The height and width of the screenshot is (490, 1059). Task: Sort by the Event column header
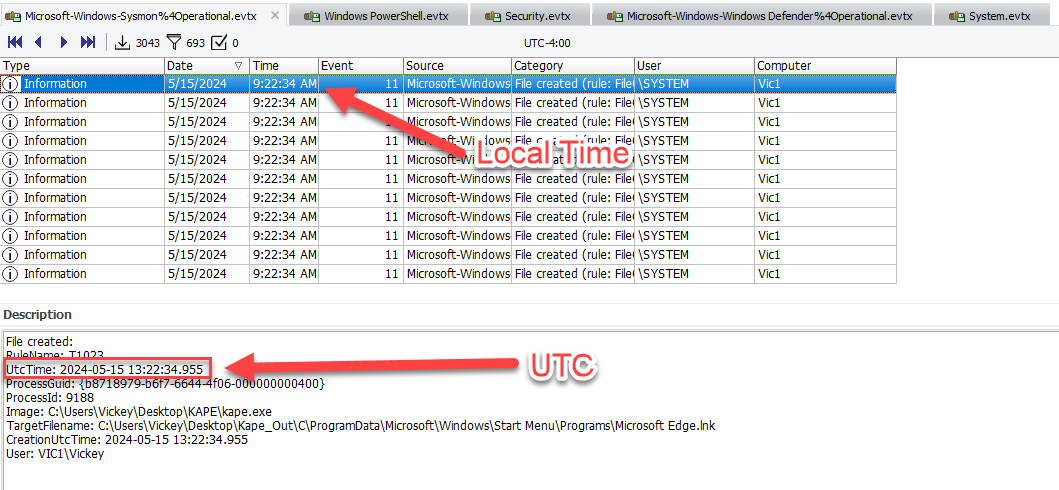click(x=360, y=66)
